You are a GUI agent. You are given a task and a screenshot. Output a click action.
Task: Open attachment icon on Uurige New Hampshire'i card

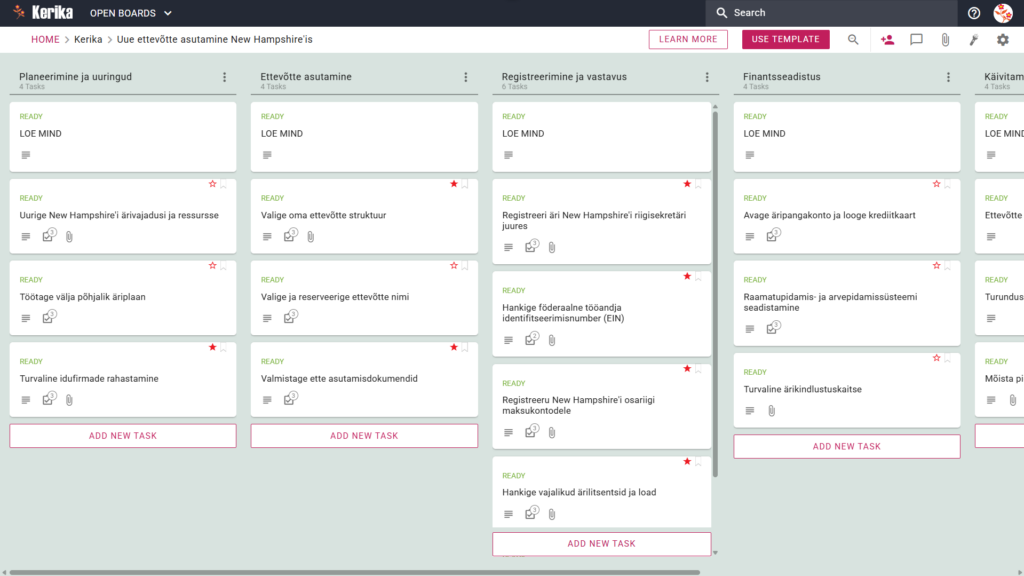pyautogui.click(x=69, y=236)
